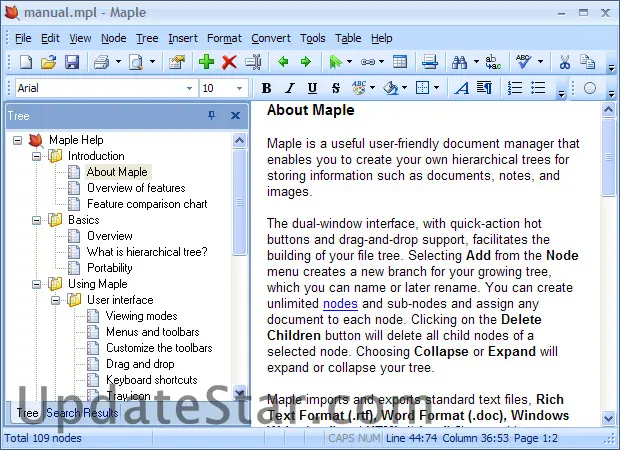Click the text color ABC swatch icon
The height and width of the screenshot is (450, 620).
(359, 88)
